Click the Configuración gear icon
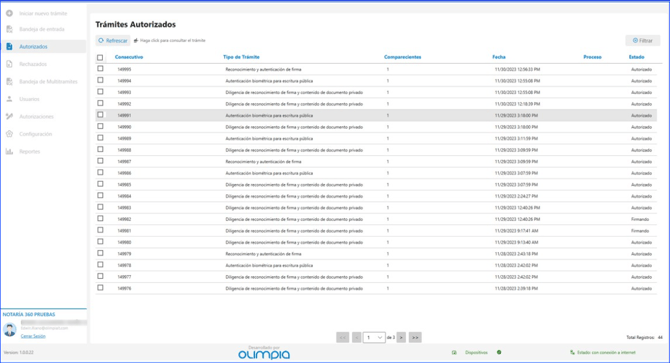The width and height of the screenshot is (670, 363). tap(9, 134)
